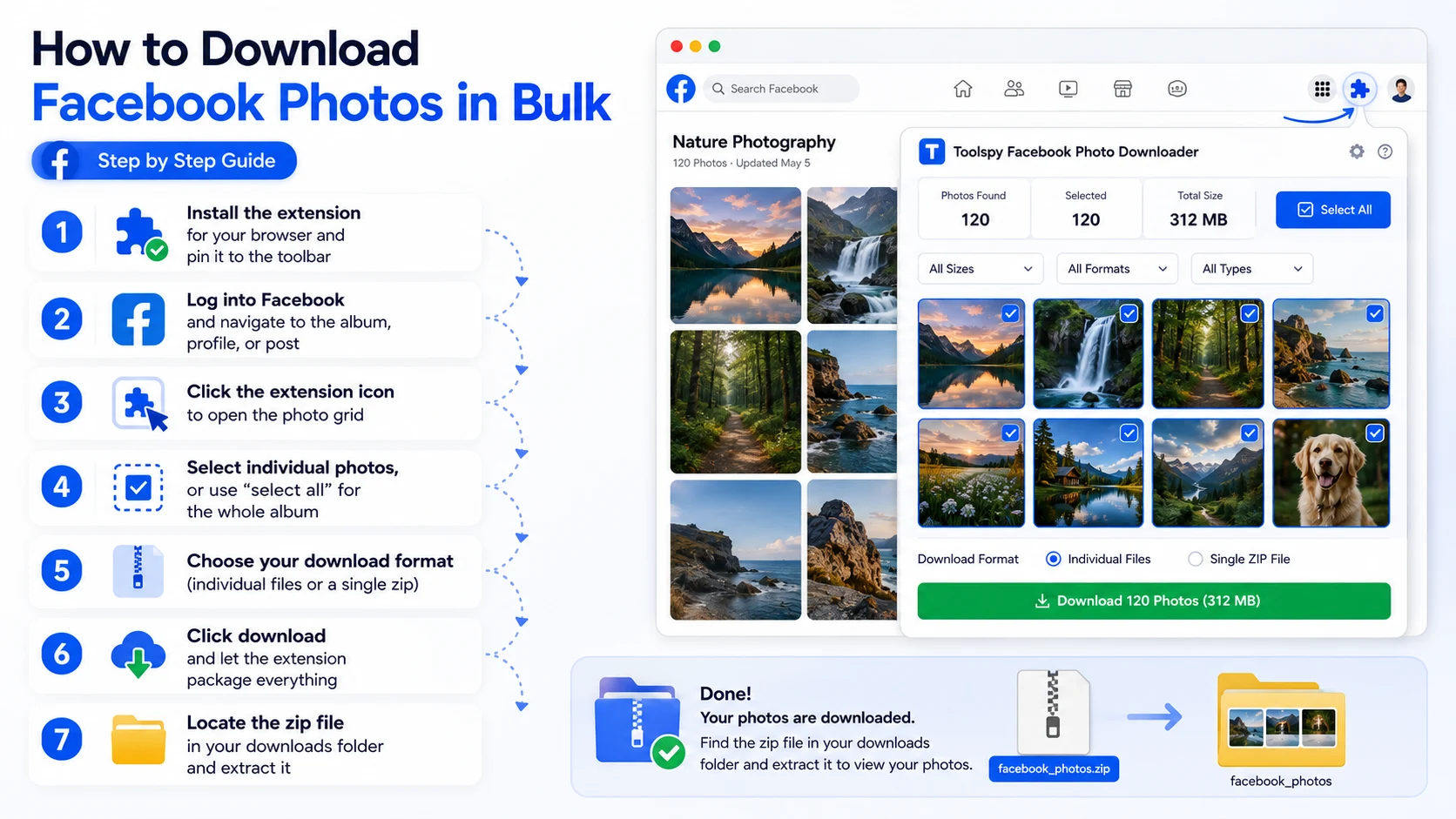Uncheck the mountain lake sunset photo checkbox
Image resolution: width=1456 pixels, height=819 pixels.
tap(1010, 313)
